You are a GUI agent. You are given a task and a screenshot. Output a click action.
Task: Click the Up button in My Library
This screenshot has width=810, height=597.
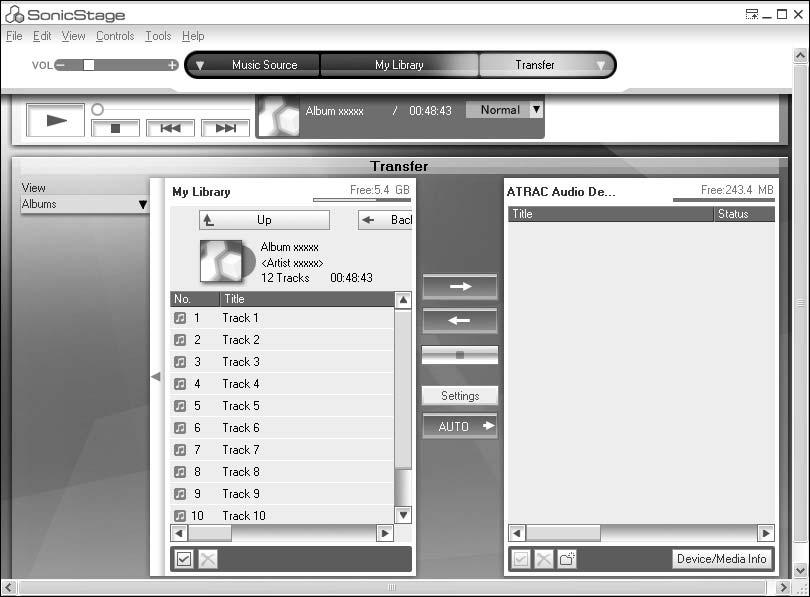tap(264, 220)
